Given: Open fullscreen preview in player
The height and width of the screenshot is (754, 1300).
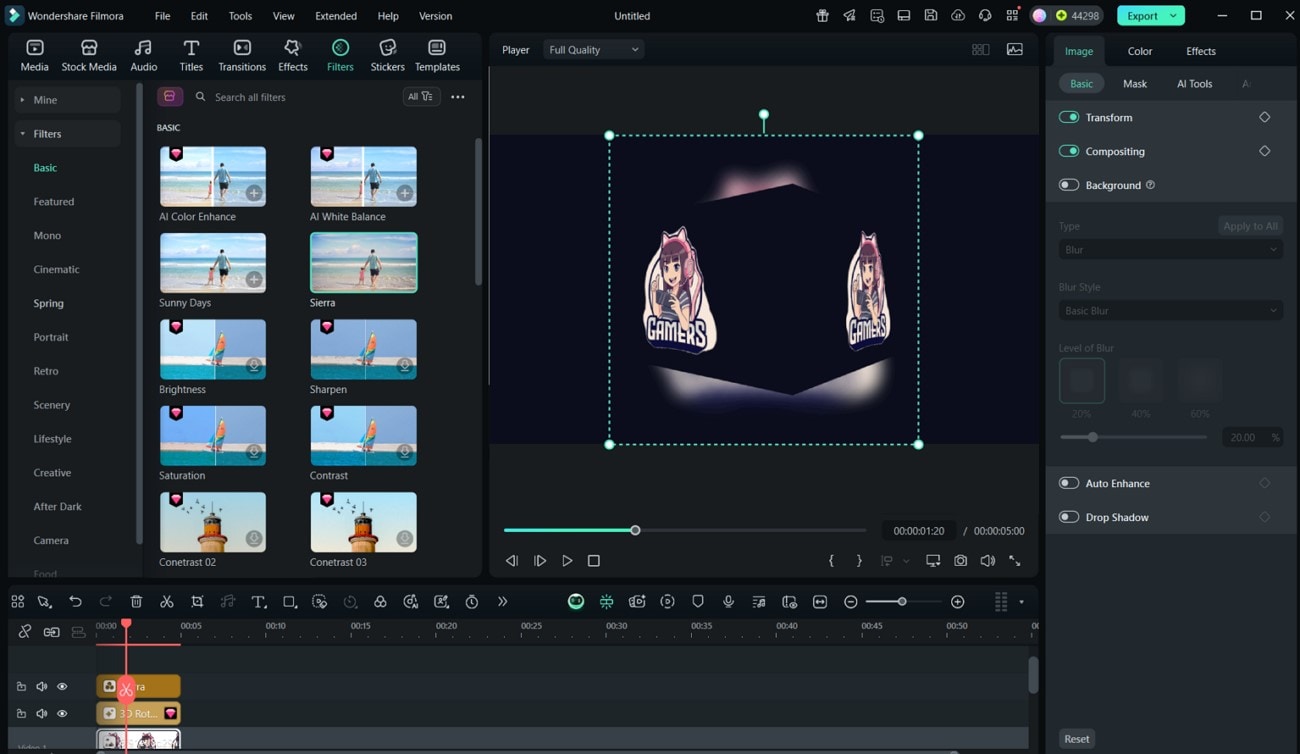Looking at the screenshot, I should [x=1014, y=561].
